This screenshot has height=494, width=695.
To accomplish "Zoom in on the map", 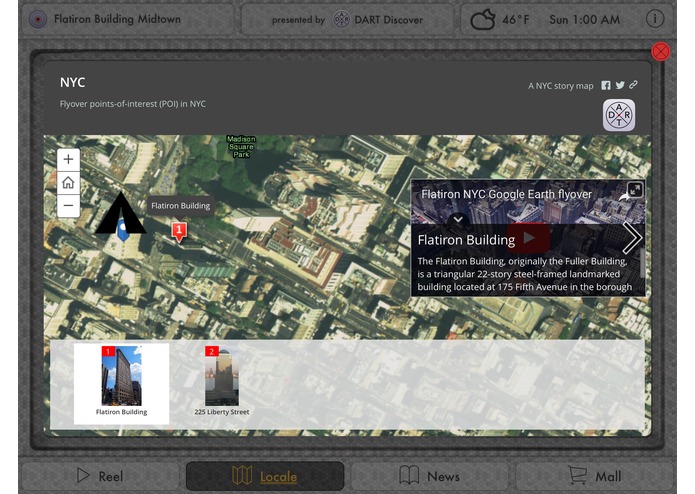I will pos(68,159).
